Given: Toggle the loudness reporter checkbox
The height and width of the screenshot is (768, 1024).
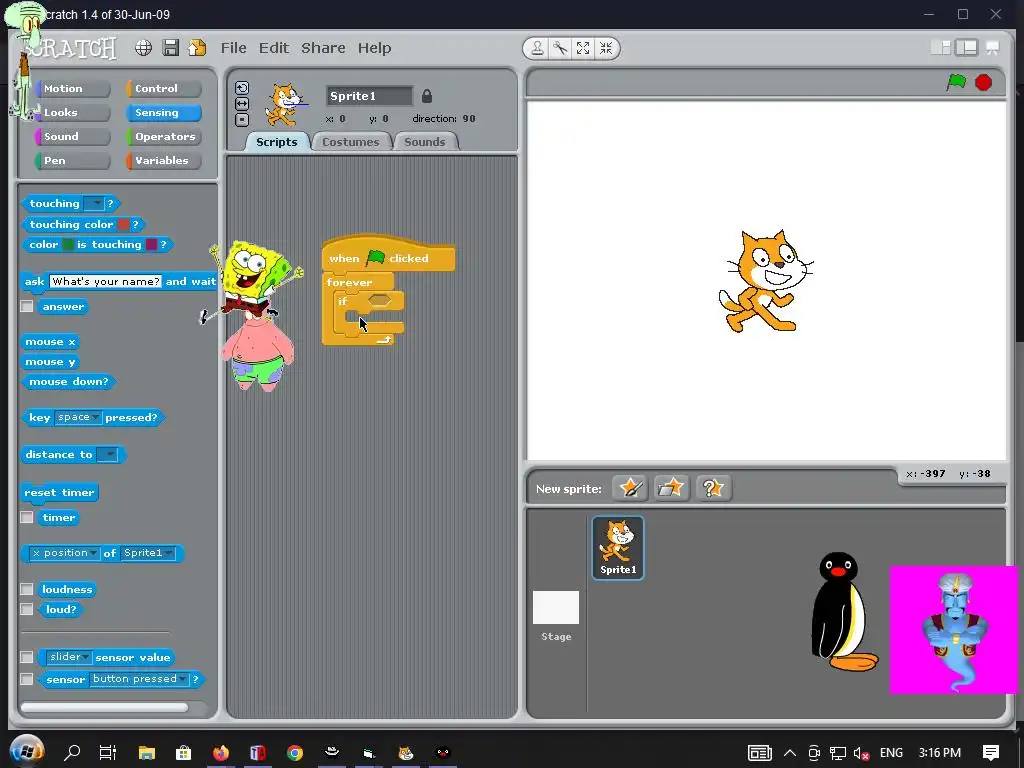Looking at the screenshot, I should (27, 589).
